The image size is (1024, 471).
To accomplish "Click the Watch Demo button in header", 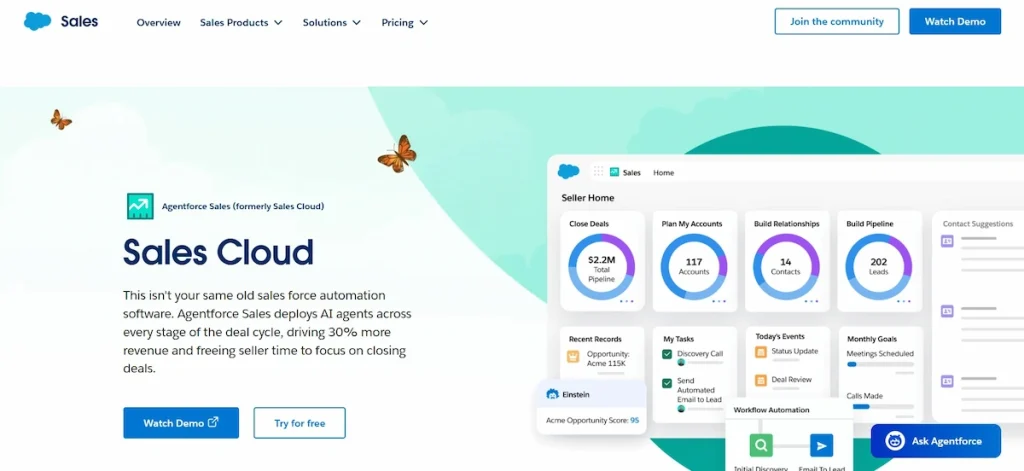I will pos(955,21).
